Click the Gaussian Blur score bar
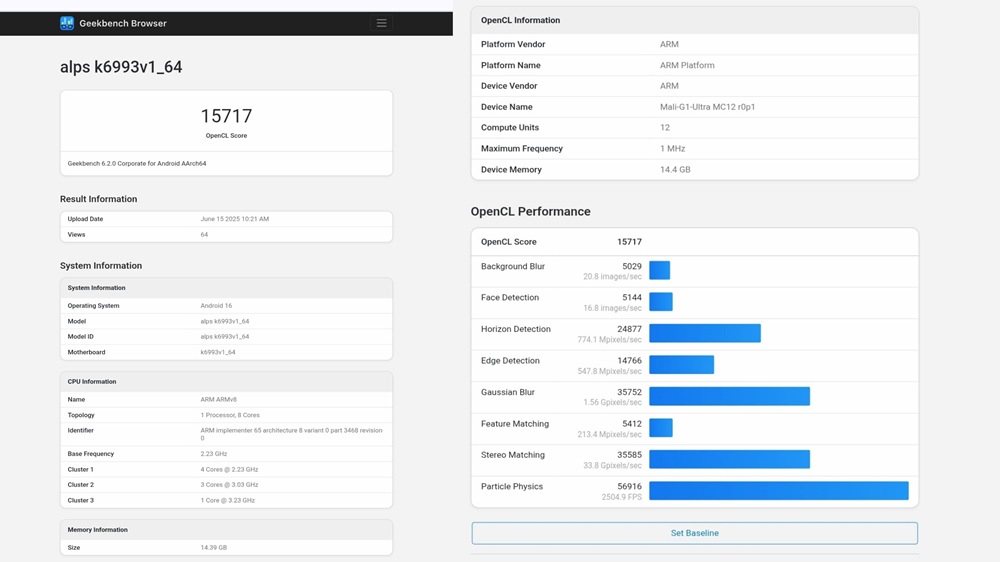 729,397
